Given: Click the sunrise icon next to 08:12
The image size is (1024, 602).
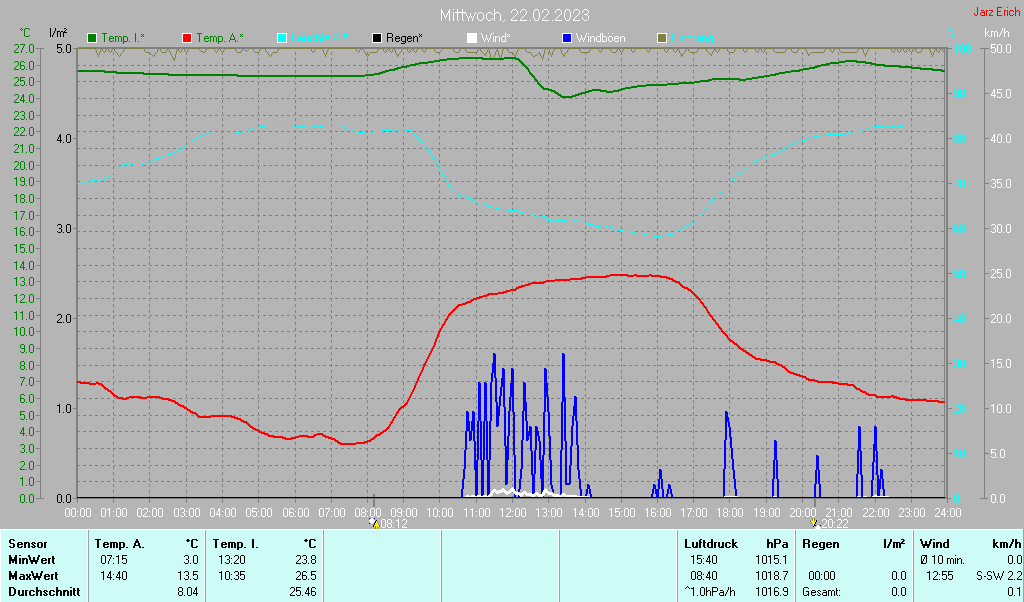Looking at the screenshot, I should point(374,523).
